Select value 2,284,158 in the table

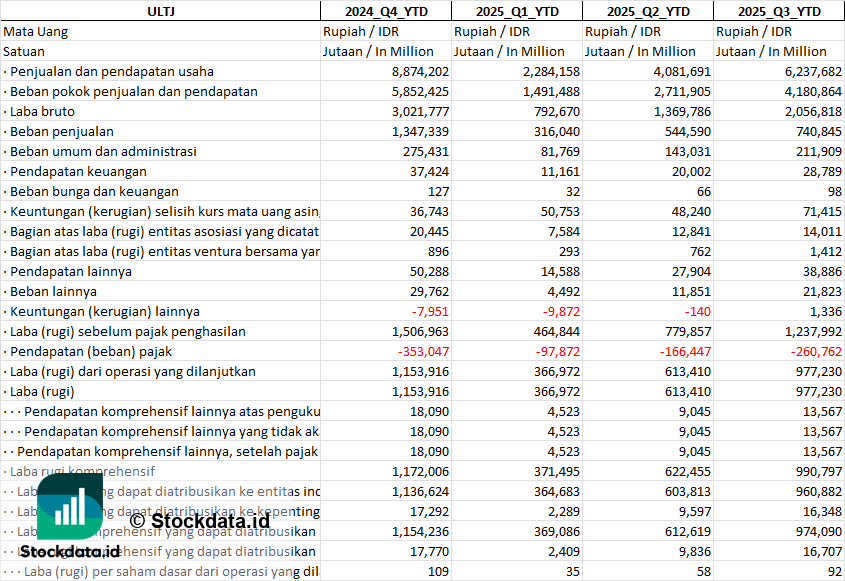pyautogui.click(x=551, y=72)
